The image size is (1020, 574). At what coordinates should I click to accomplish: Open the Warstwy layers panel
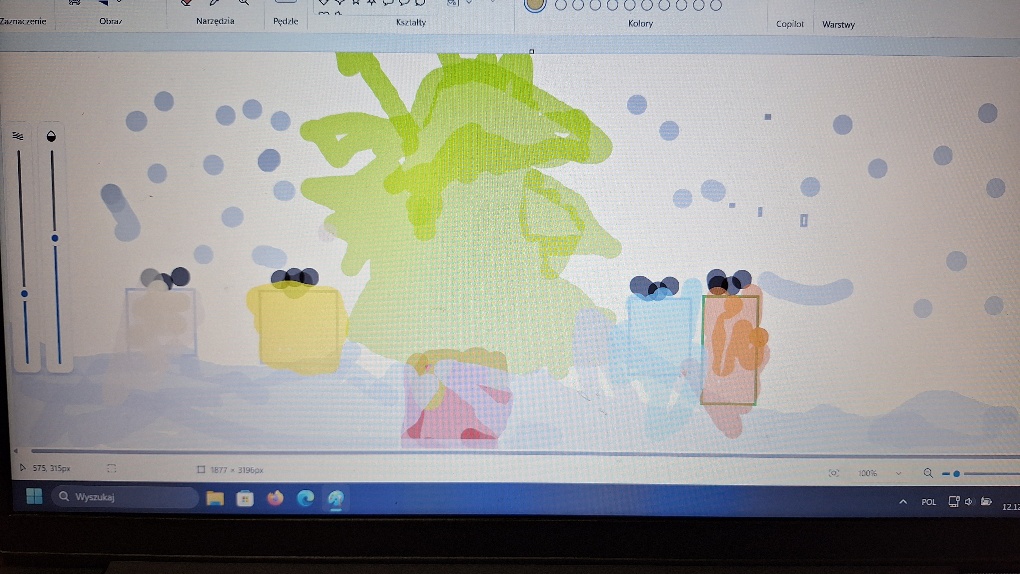click(838, 24)
